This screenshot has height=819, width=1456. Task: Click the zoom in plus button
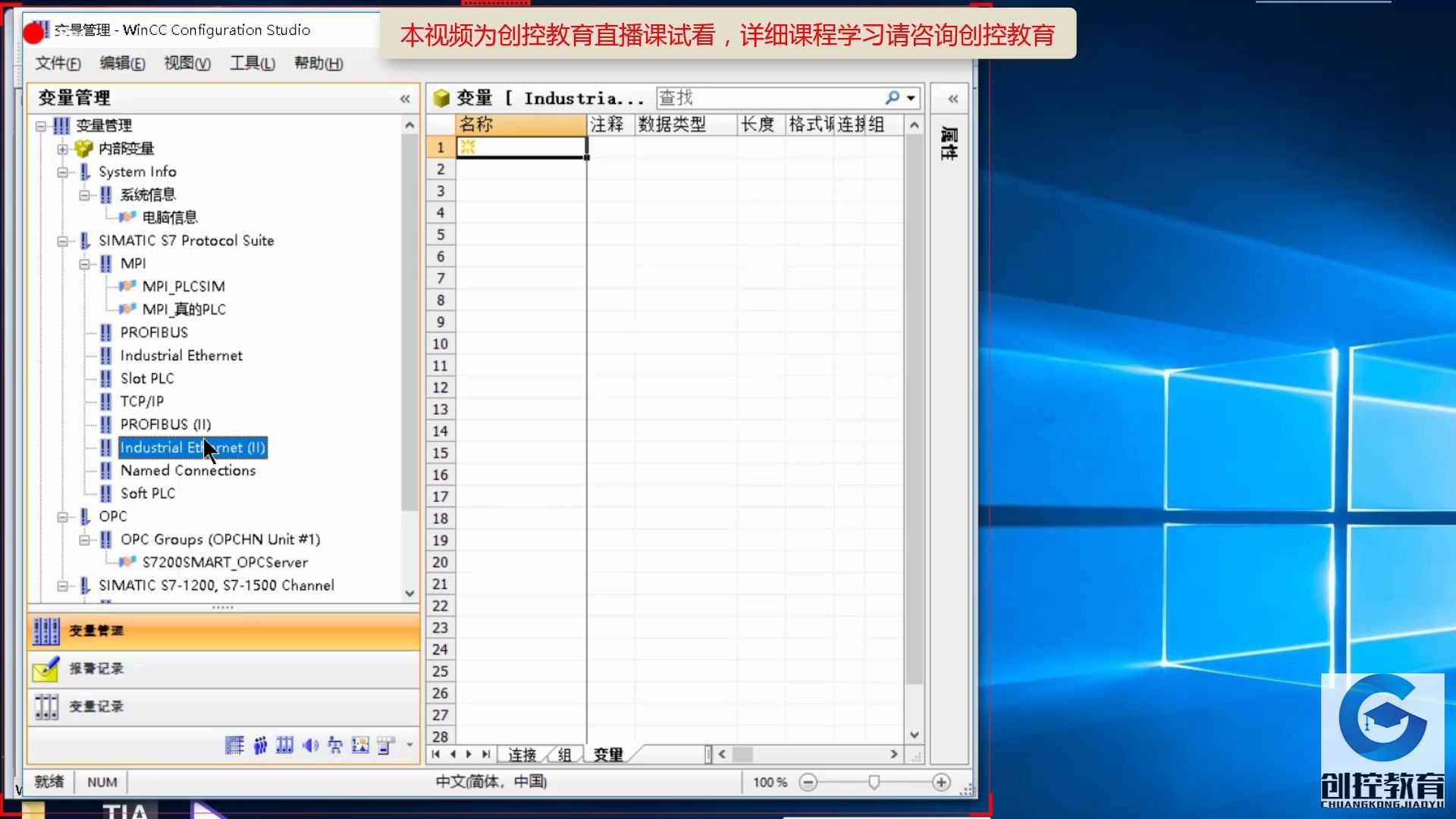coord(941,782)
